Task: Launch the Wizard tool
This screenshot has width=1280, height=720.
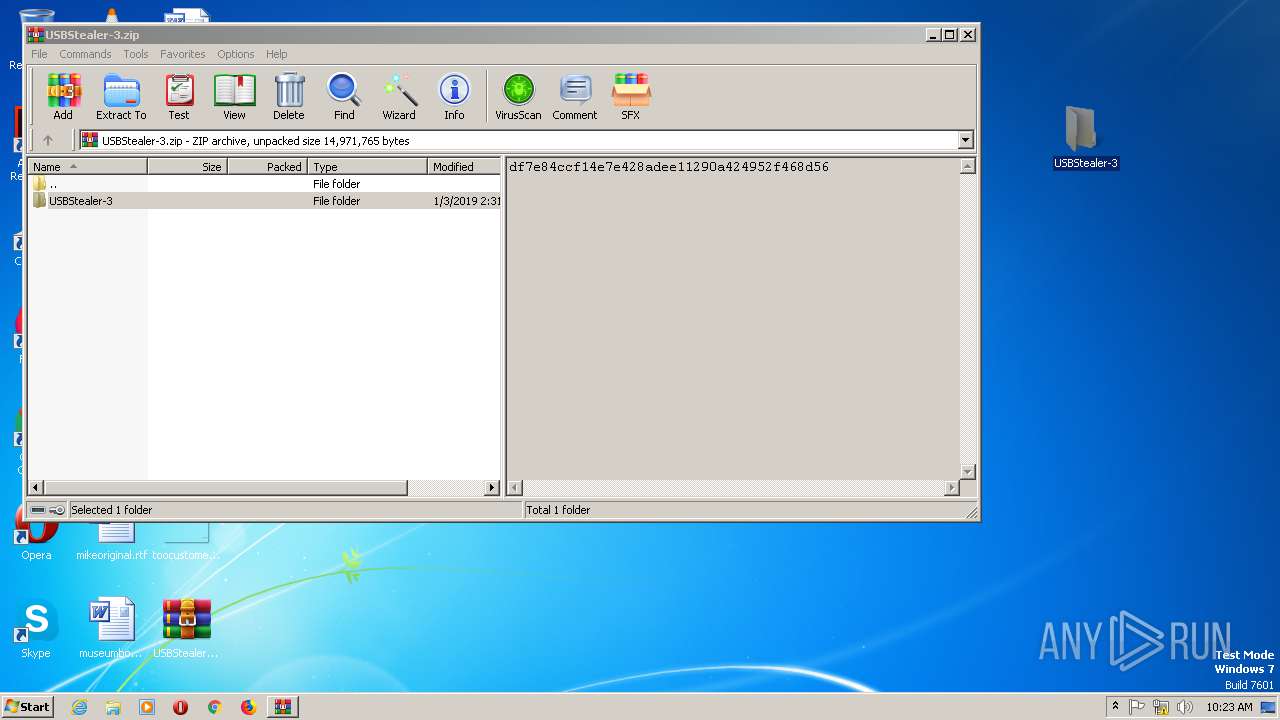Action: [x=399, y=97]
